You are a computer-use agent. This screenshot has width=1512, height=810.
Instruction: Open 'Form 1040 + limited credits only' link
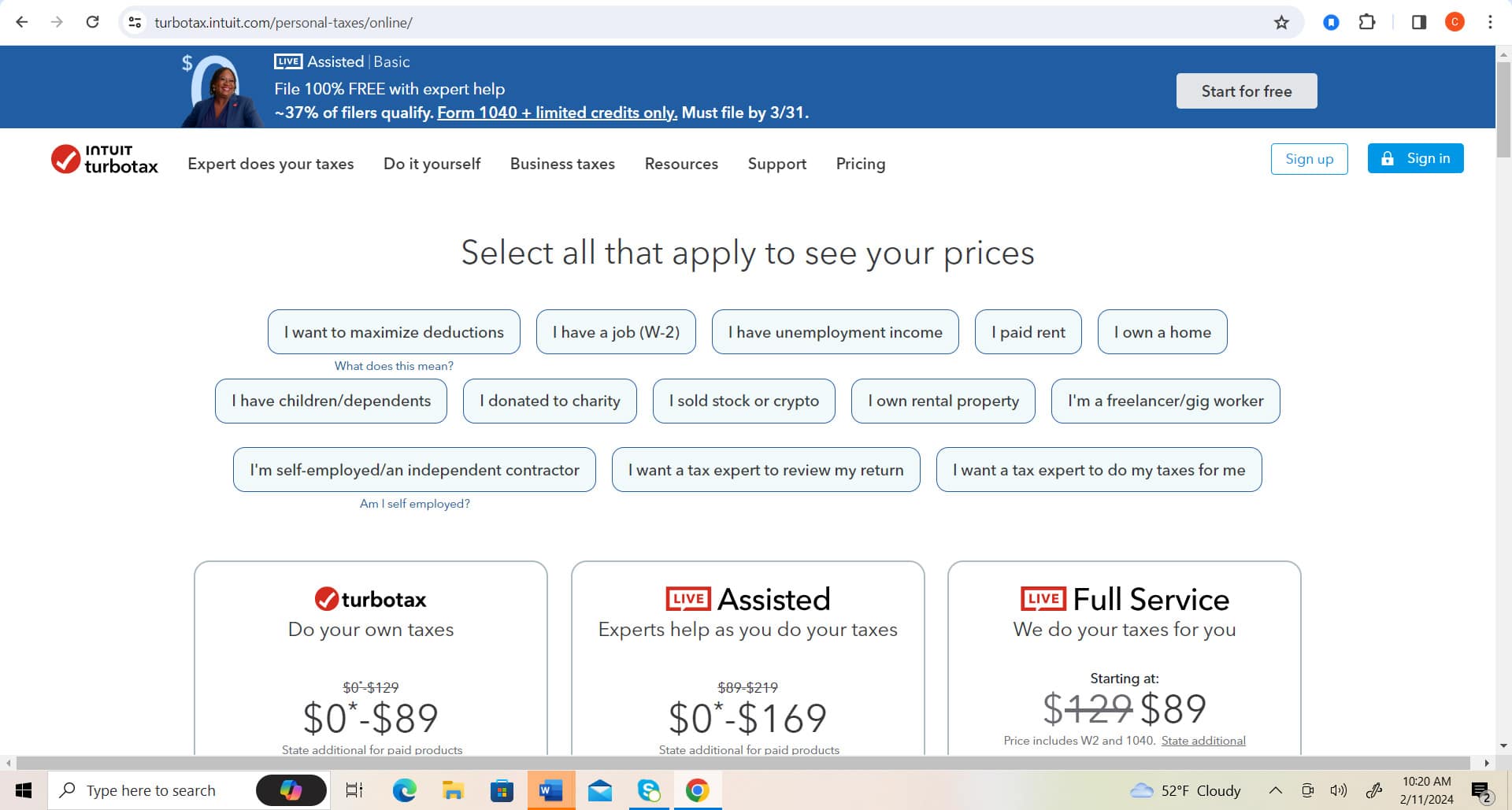557,113
